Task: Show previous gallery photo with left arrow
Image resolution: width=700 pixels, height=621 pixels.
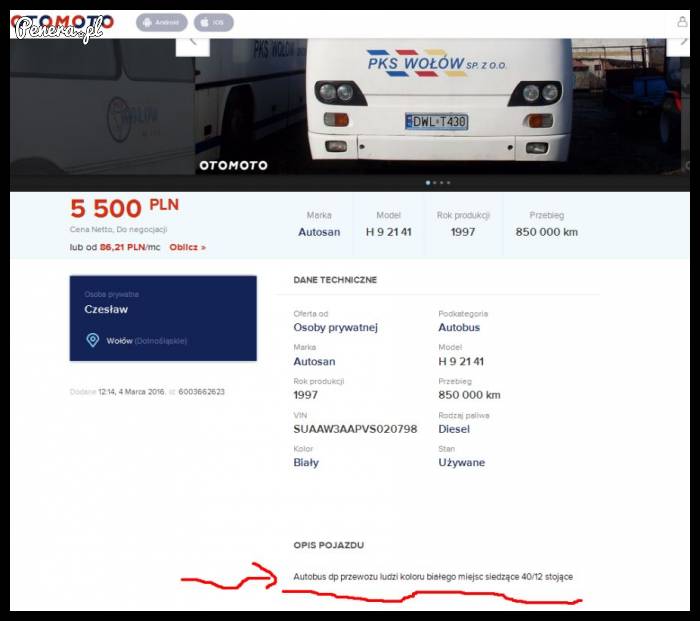Action: (193, 46)
